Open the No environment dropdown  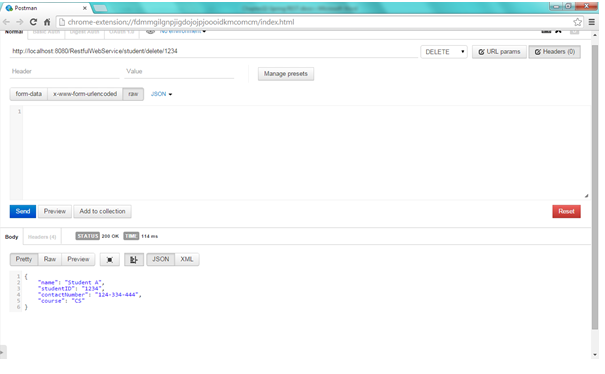coord(183,31)
